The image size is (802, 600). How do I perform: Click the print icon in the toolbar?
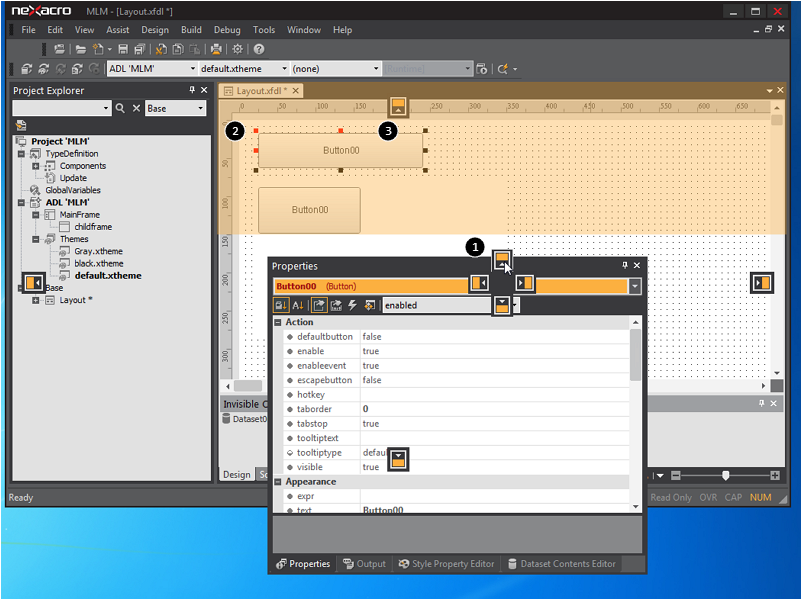pos(216,49)
